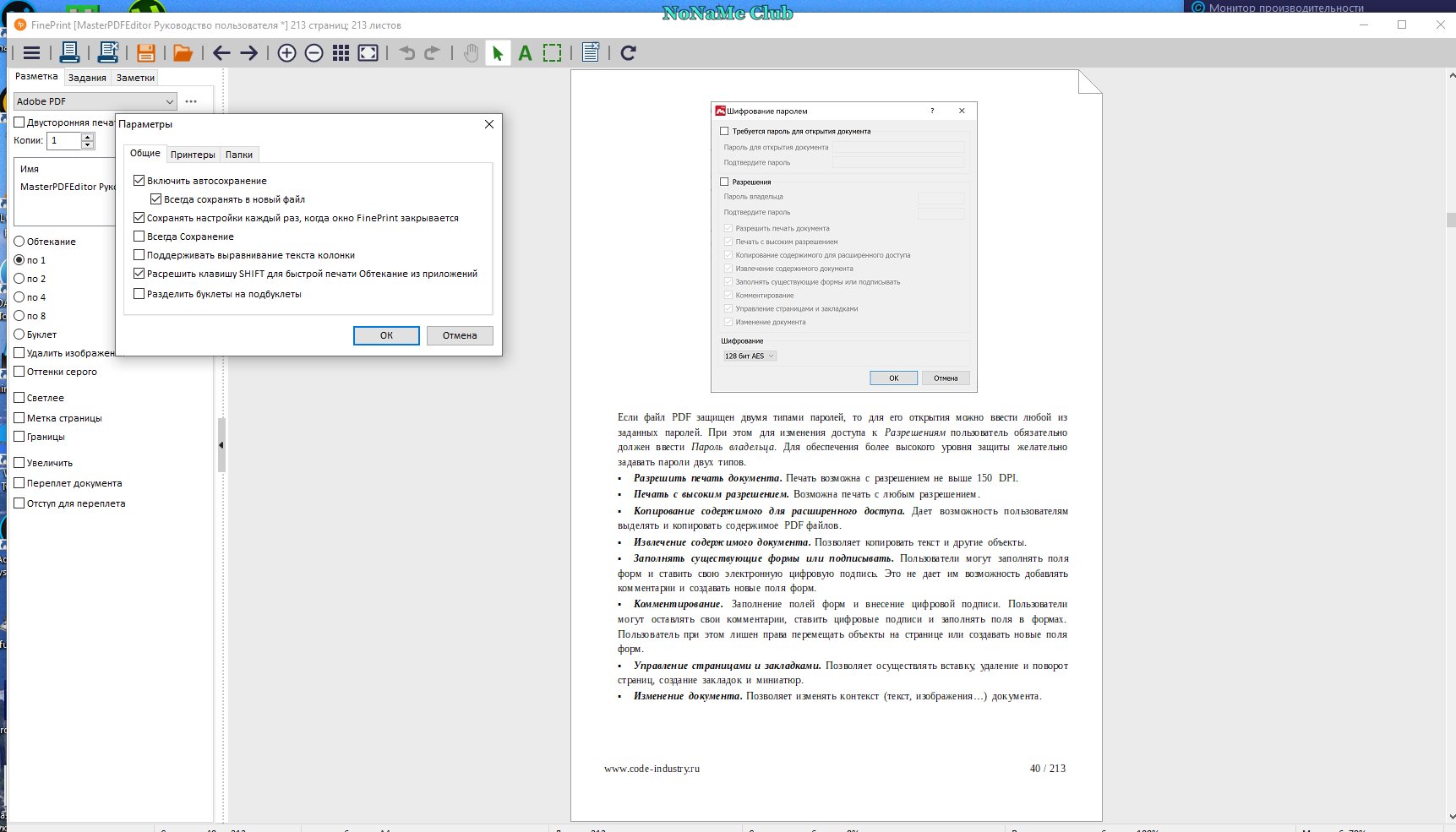This screenshot has width=1456, height=832.
Task: Enable Всегда Сохранение checkbox
Action: click(139, 237)
